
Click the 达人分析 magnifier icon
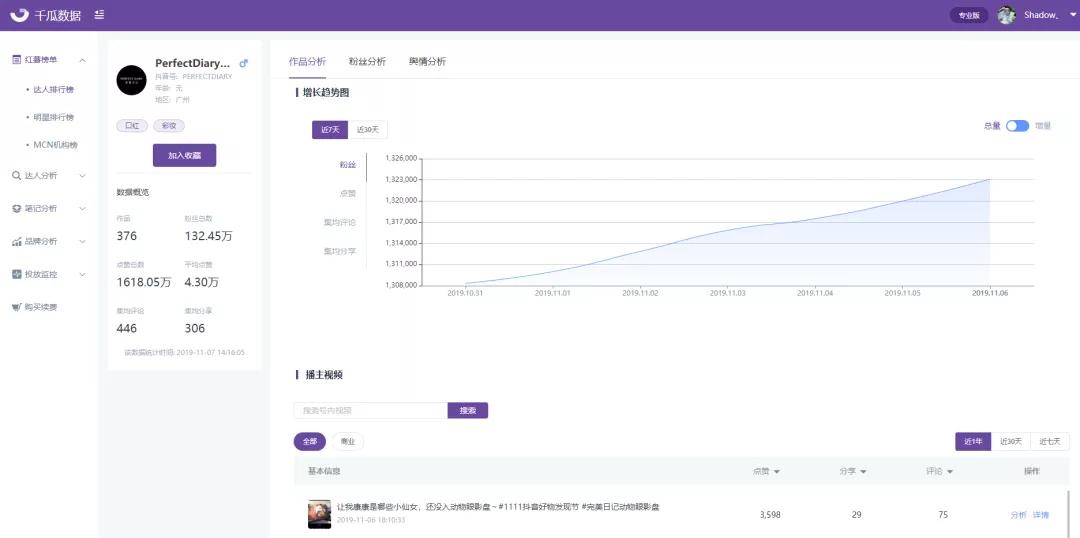click(x=17, y=176)
